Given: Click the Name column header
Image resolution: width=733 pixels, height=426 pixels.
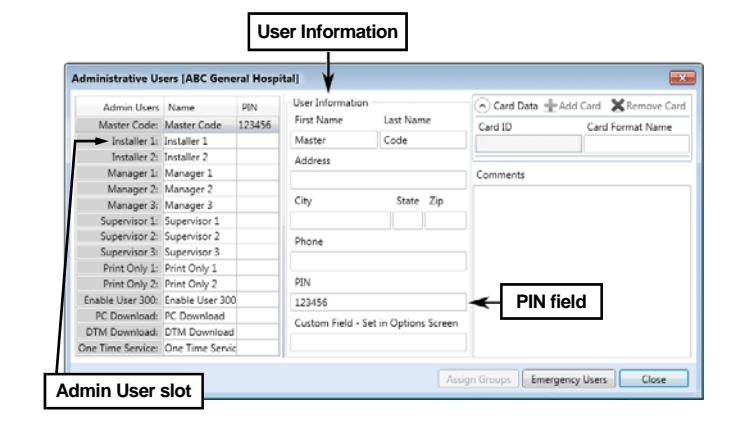Looking at the screenshot, I should [x=200, y=107].
